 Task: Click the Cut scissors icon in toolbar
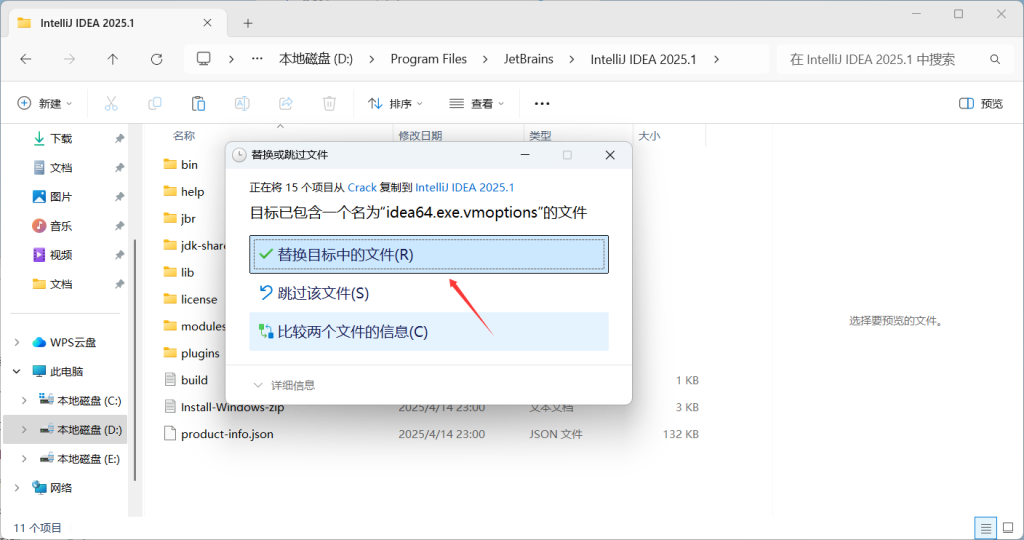(111, 103)
